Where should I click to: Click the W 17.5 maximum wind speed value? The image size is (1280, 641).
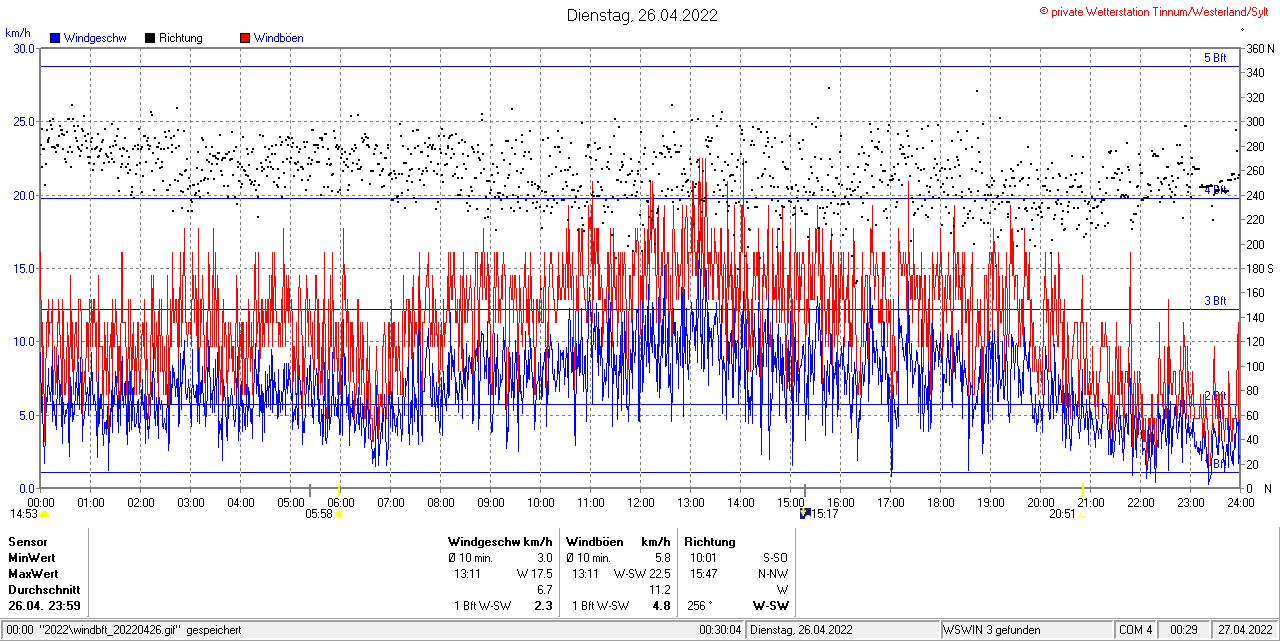(535, 574)
